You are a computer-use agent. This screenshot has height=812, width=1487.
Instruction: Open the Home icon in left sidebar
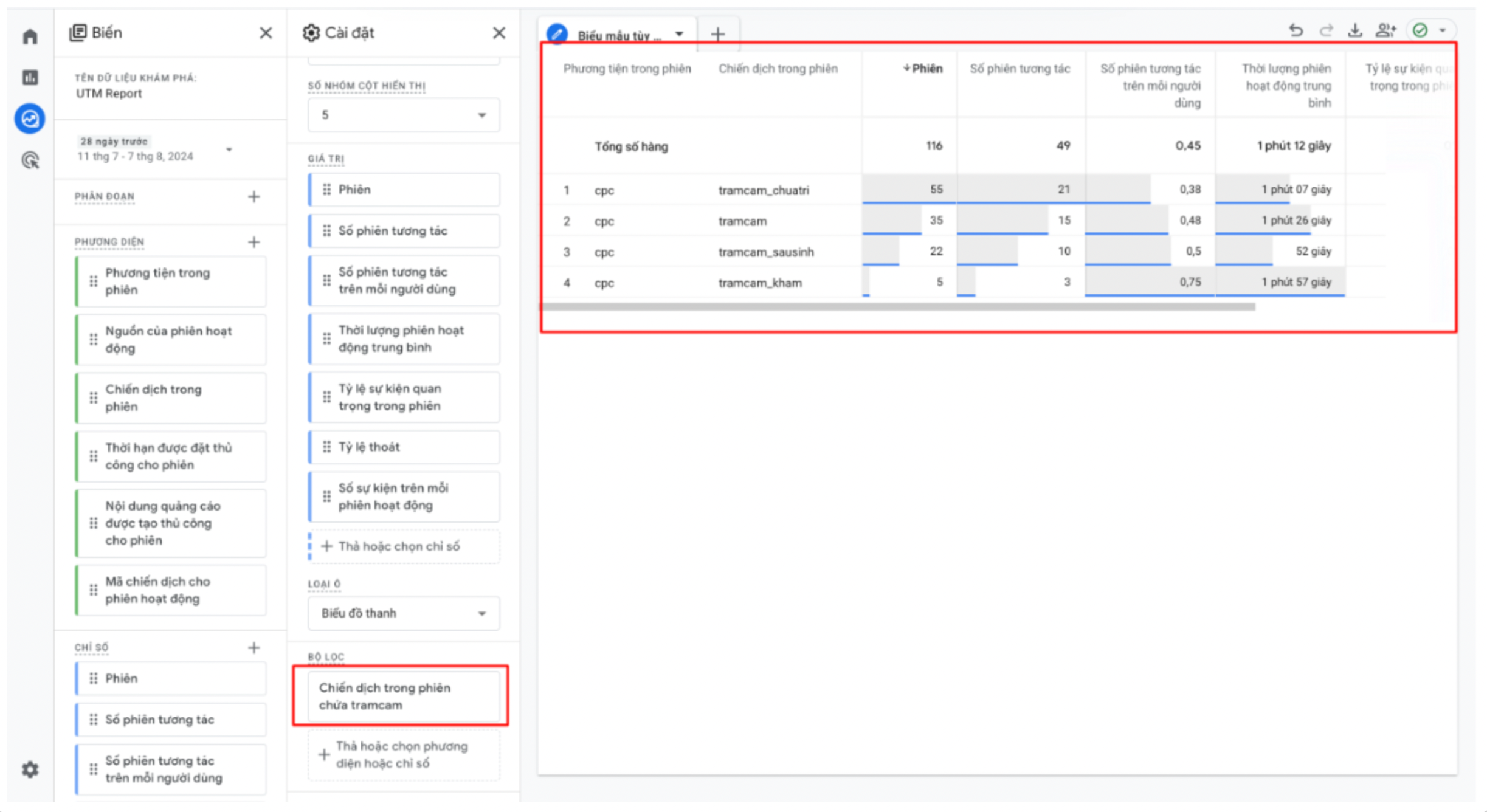(x=30, y=36)
